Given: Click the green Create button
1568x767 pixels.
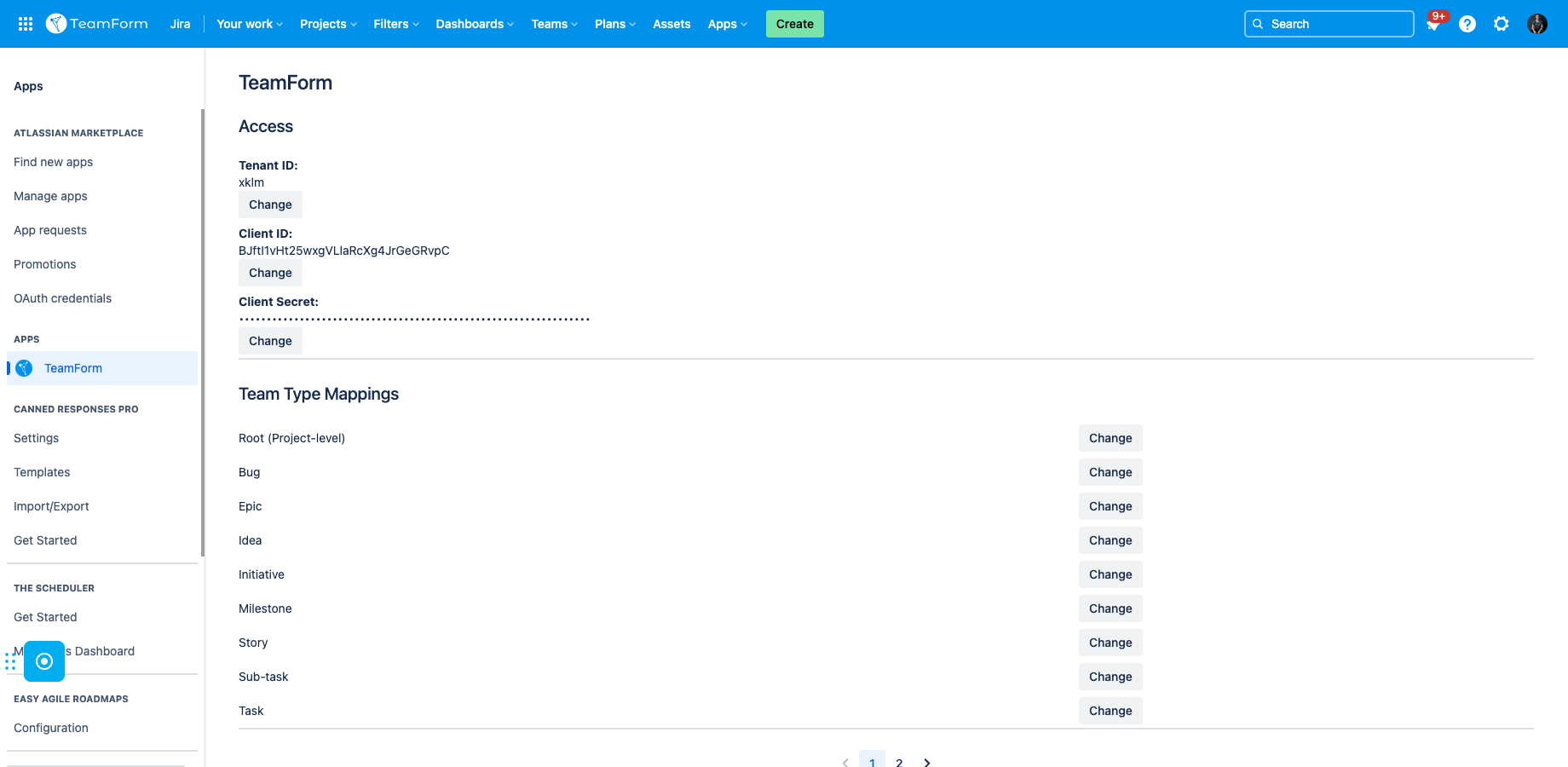Looking at the screenshot, I should tap(795, 24).
